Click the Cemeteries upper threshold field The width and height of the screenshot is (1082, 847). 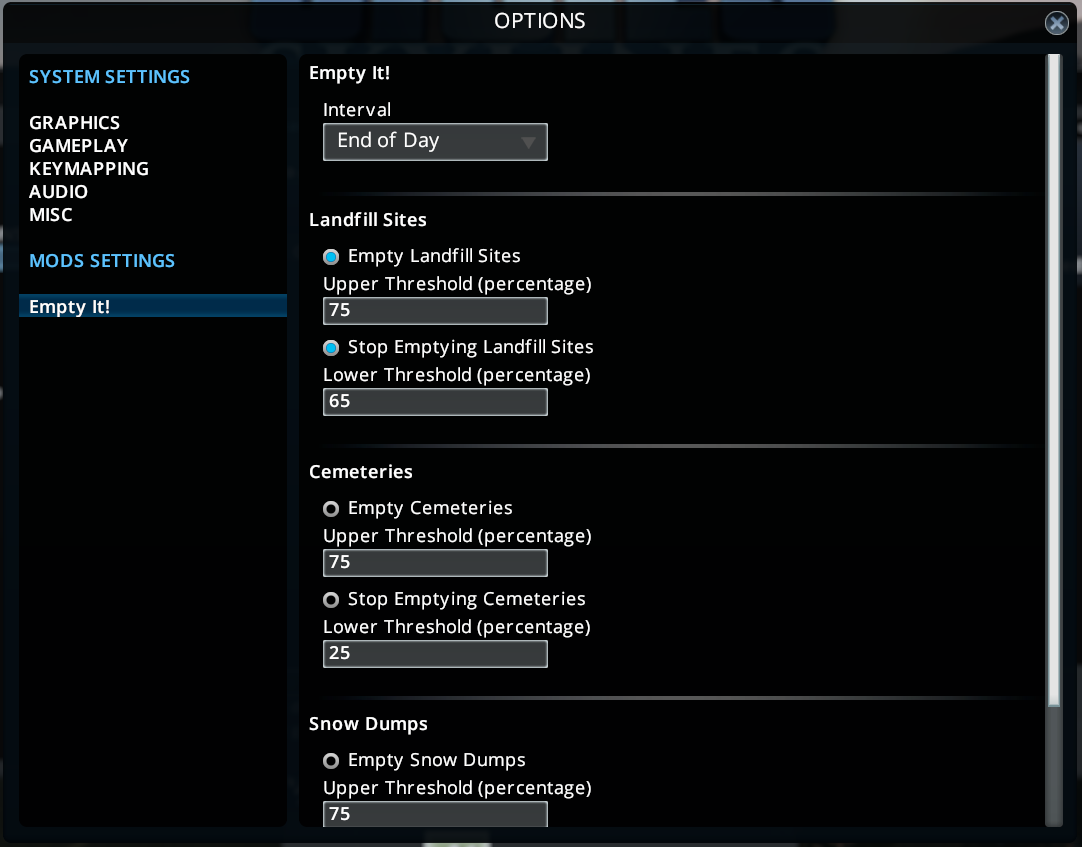tap(435, 563)
